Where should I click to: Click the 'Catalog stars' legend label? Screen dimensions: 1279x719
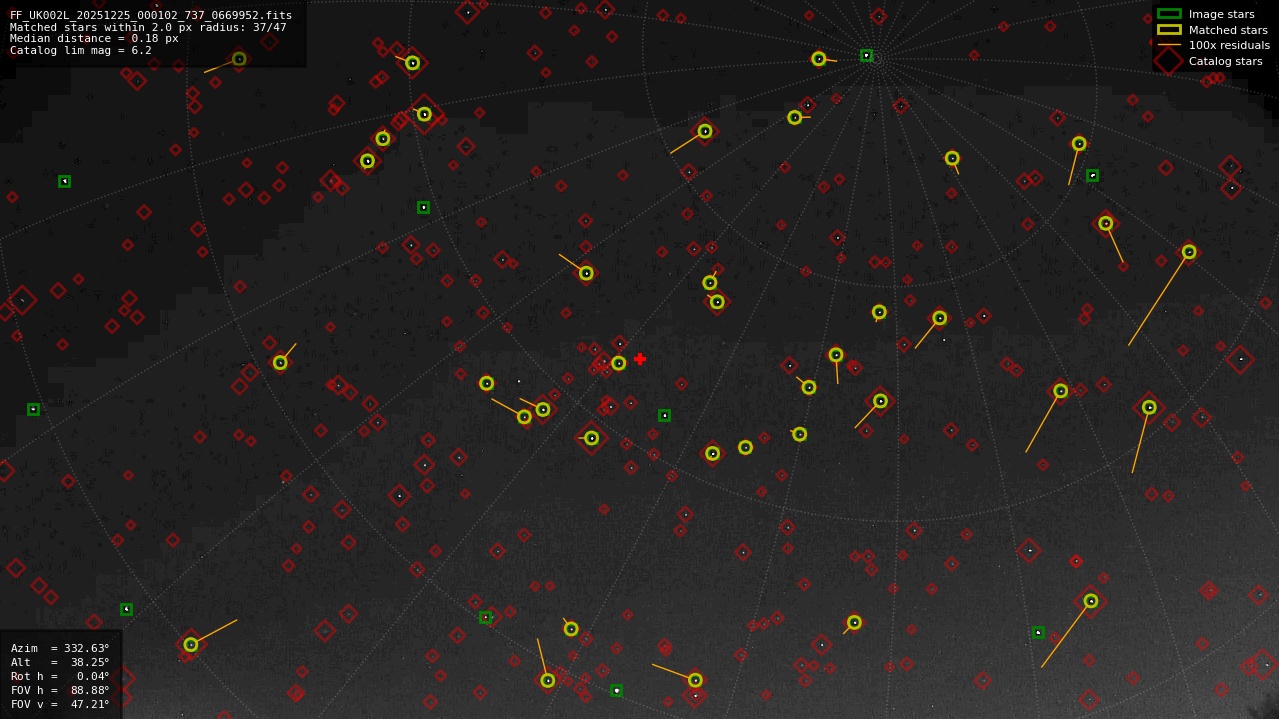1225,61
